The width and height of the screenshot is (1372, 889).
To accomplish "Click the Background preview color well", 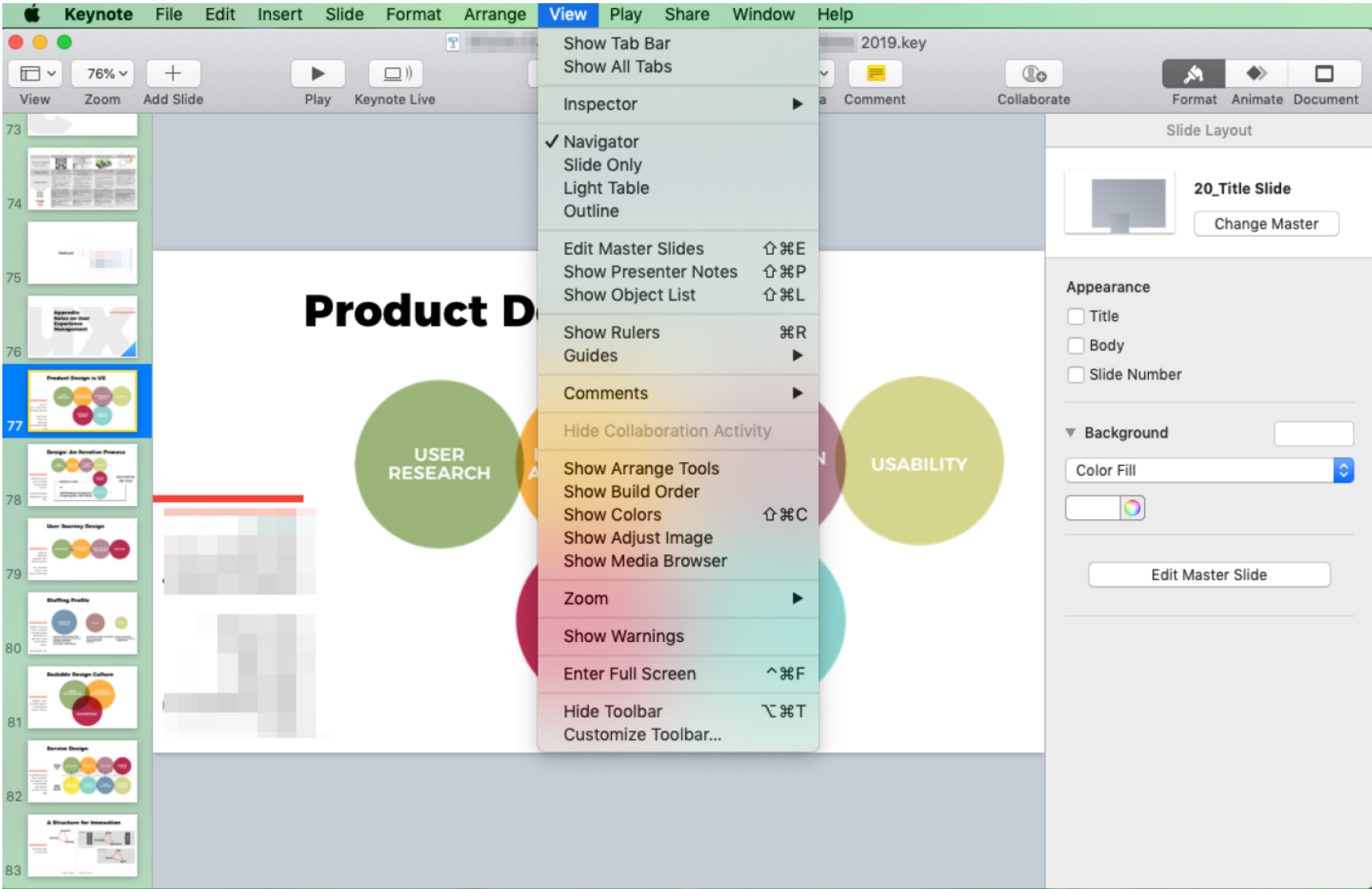I will [x=1313, y=433].
